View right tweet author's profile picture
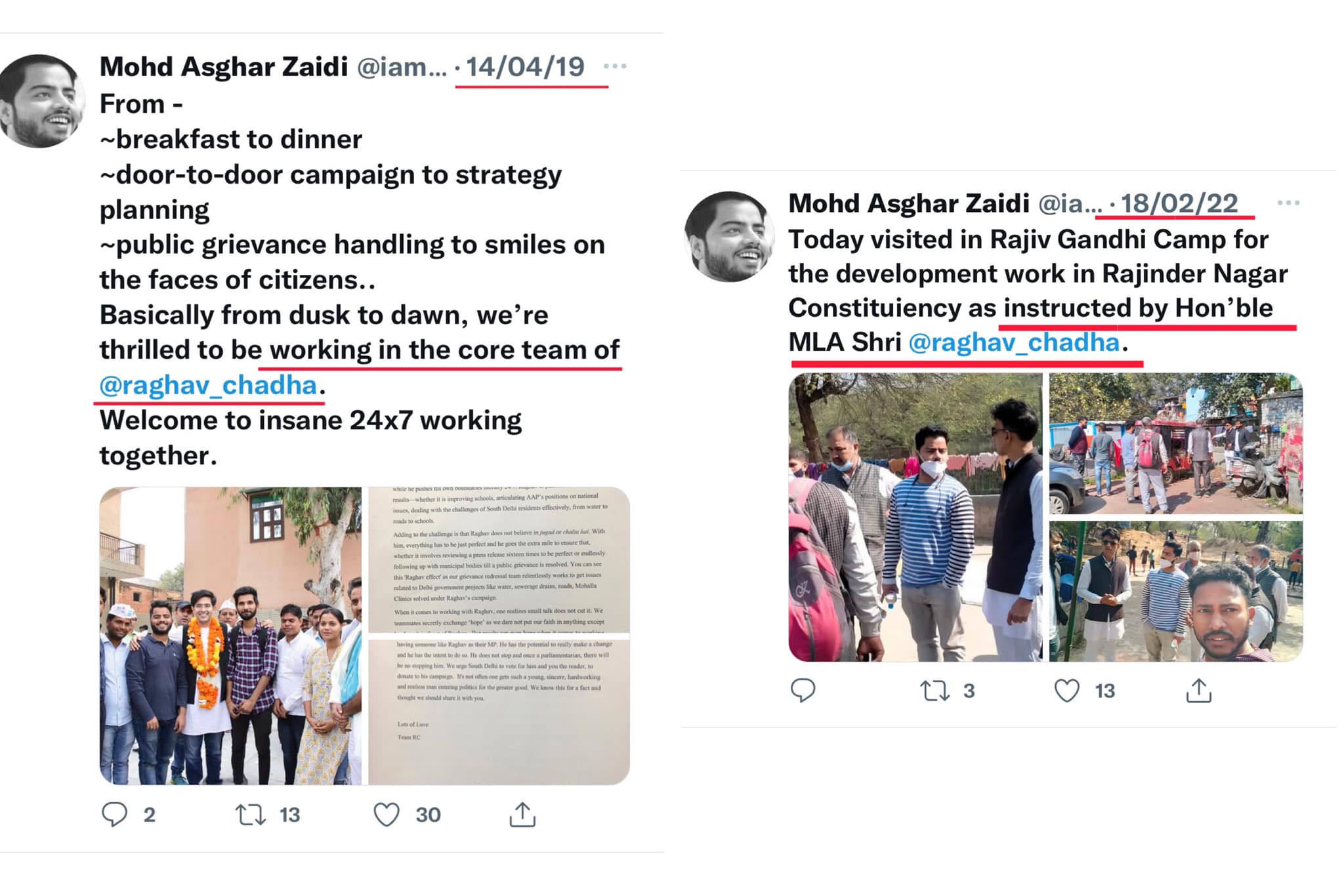 [728, 237]
